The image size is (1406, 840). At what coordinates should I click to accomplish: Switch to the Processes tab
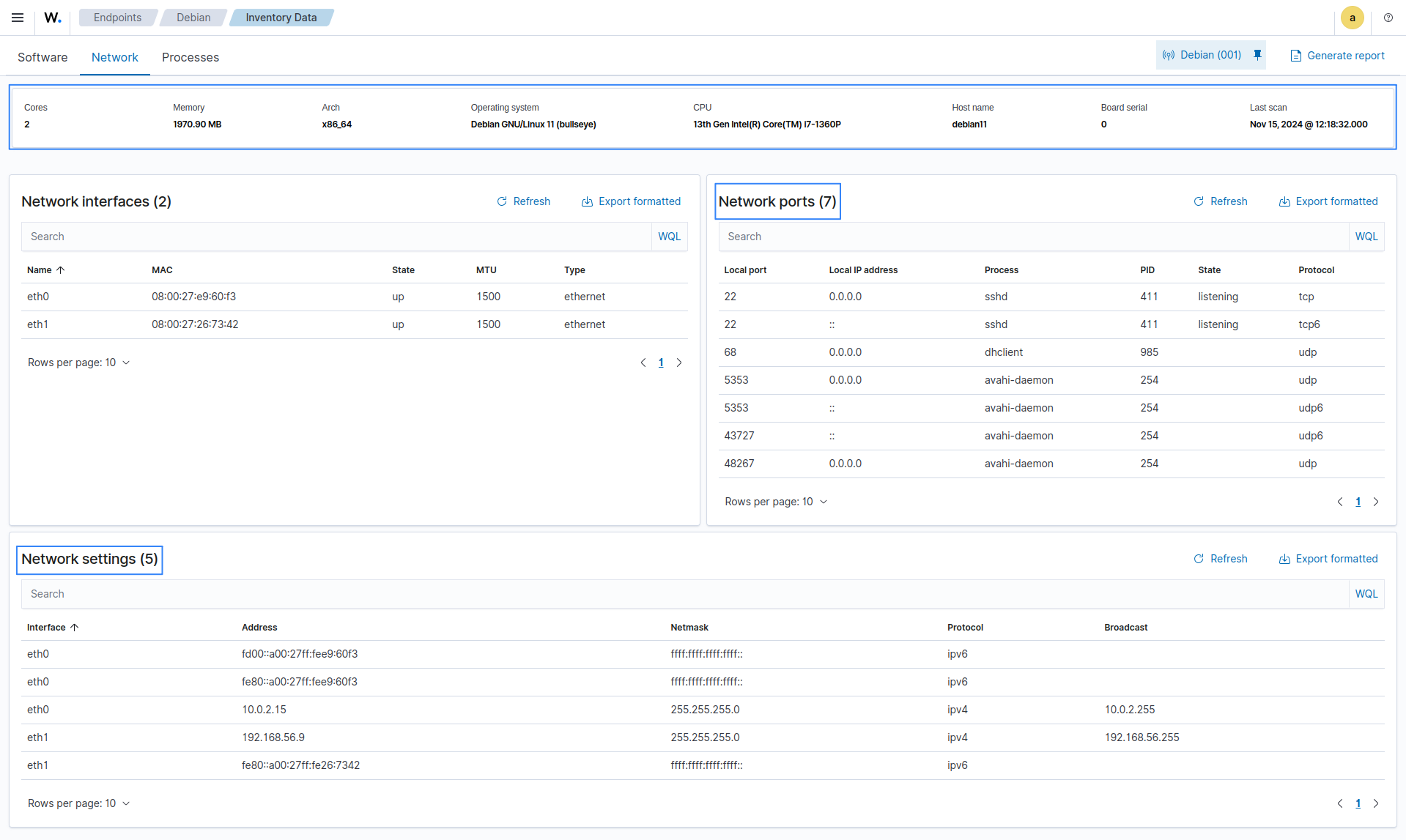(190, 57)
